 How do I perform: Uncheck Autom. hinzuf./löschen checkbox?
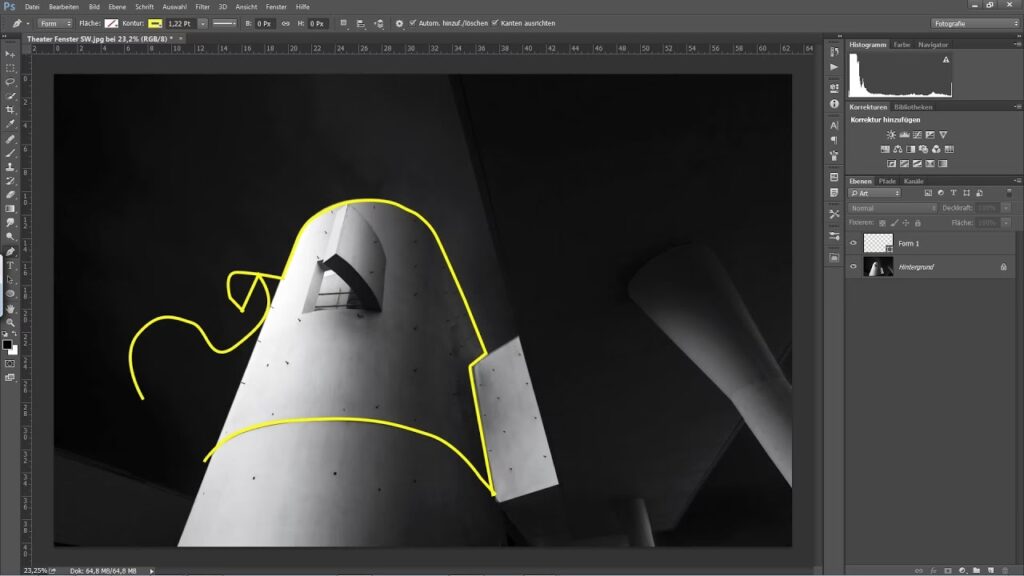pyautogui.click(x=413, y=23)
